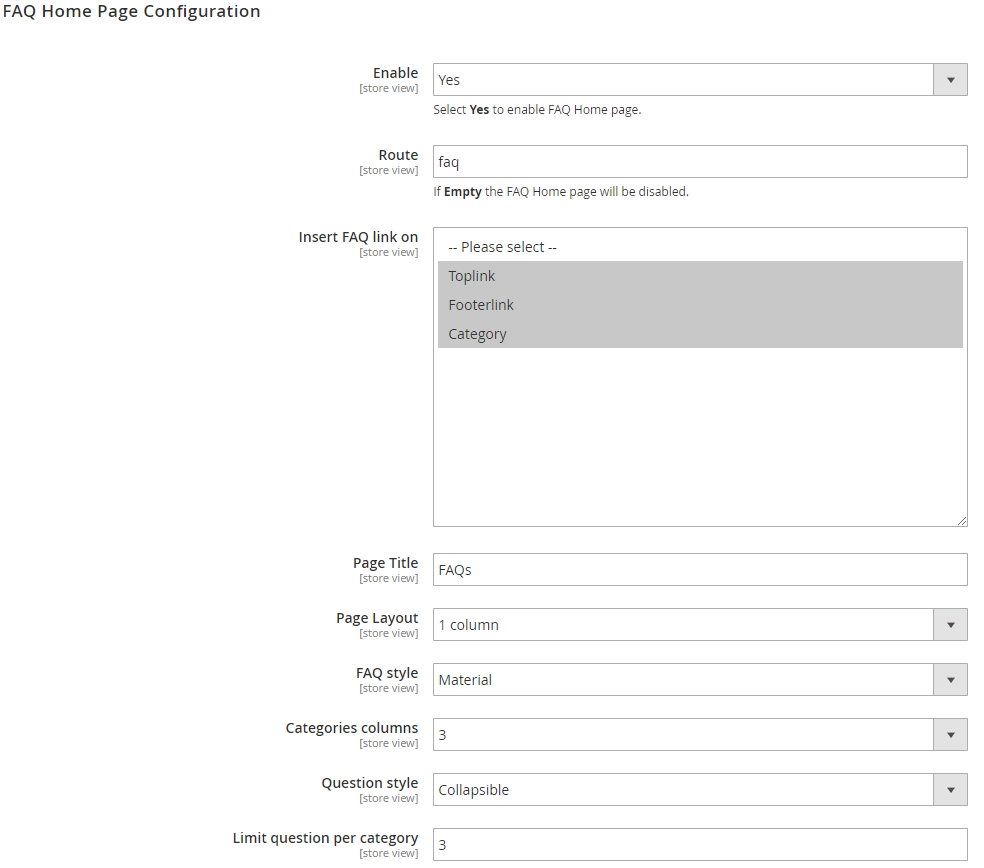Image resolution: width=984 pixels, height=868 pixels.
Task: Click the "Question style" field label
Action: pyautogui.click(x=369, y=783)
